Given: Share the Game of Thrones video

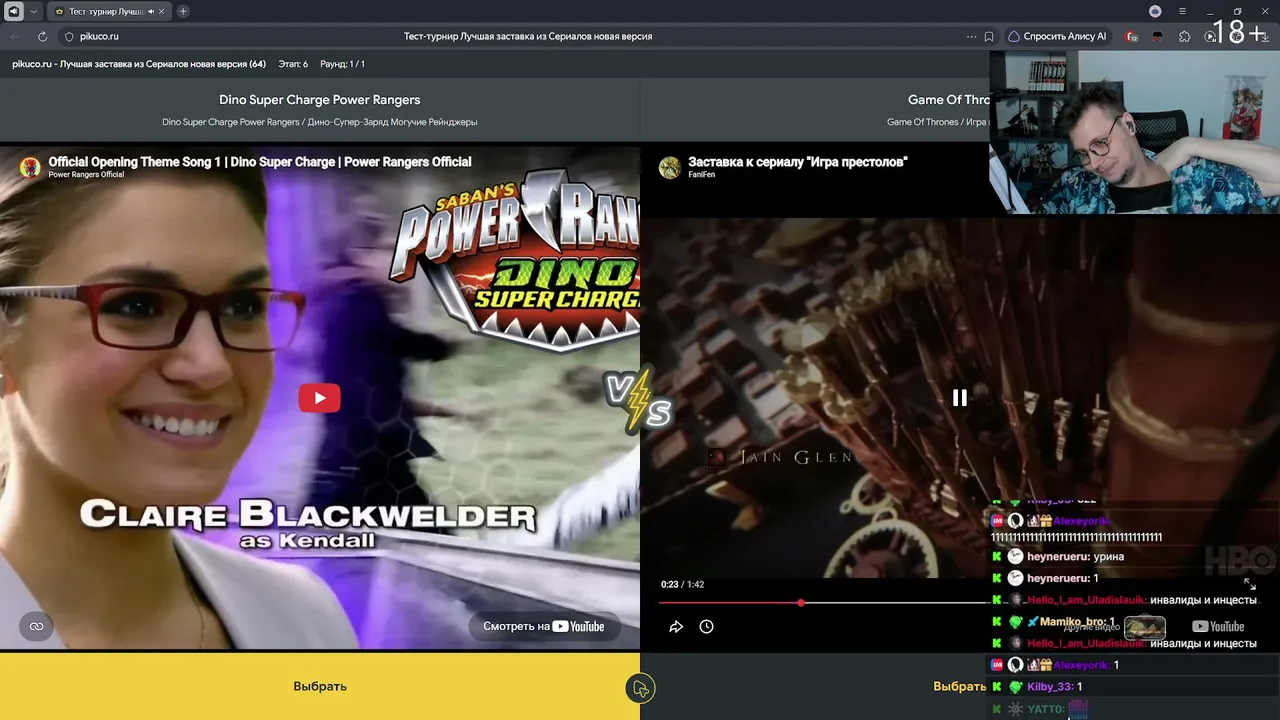Looking at the screenshot, I should 676,627.
